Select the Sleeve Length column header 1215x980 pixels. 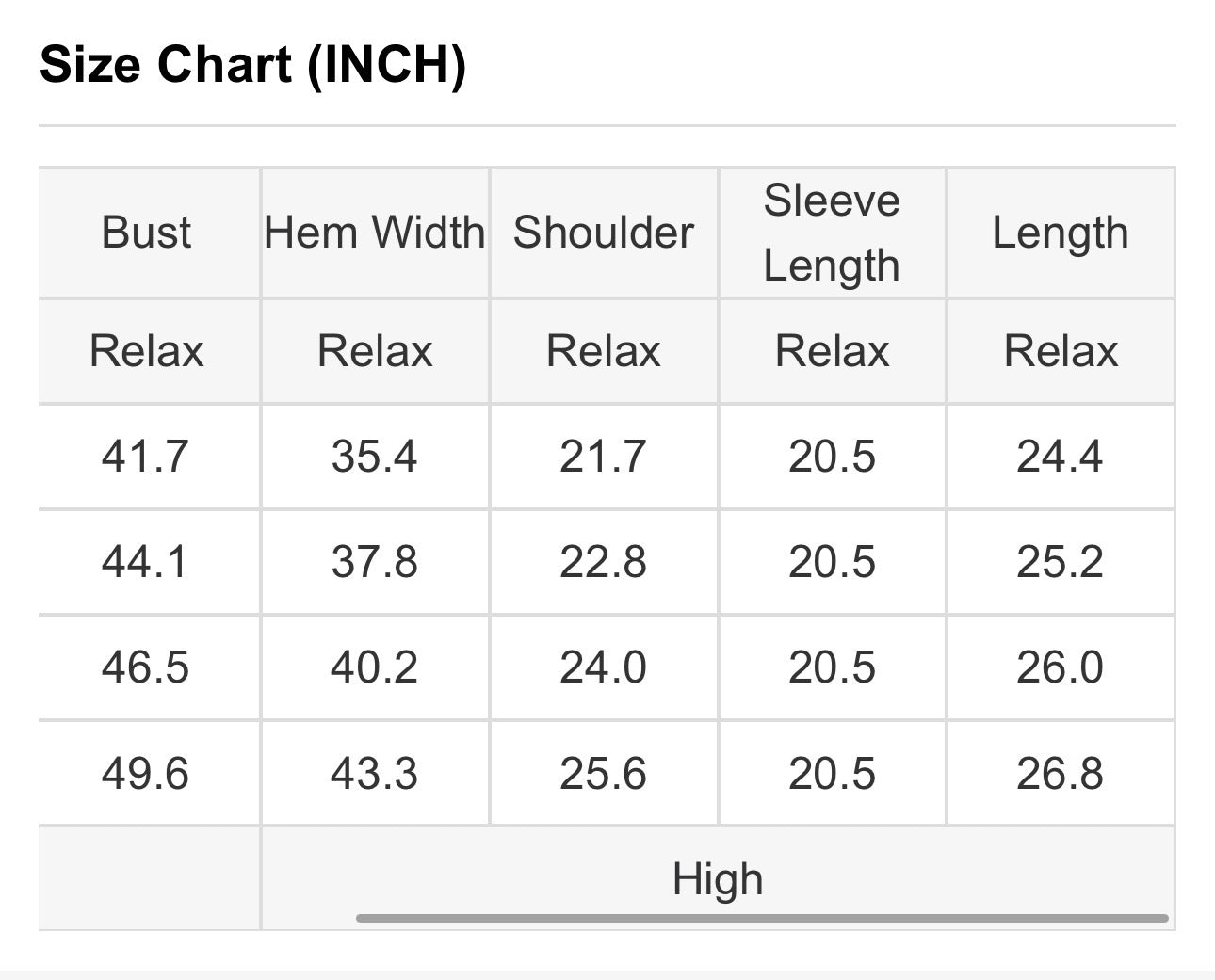pyautogui.click(x=832, y=233)
